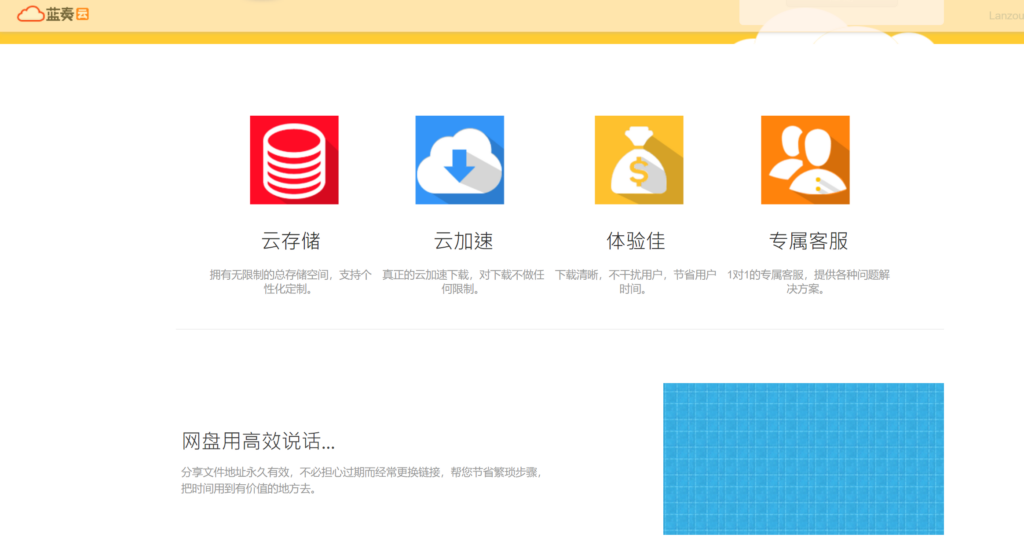This screenshot has height=552, width=1024.
Task: Click the 真正的云加速下载 description text
Action: pyautogui.click(x=463, y=282)
